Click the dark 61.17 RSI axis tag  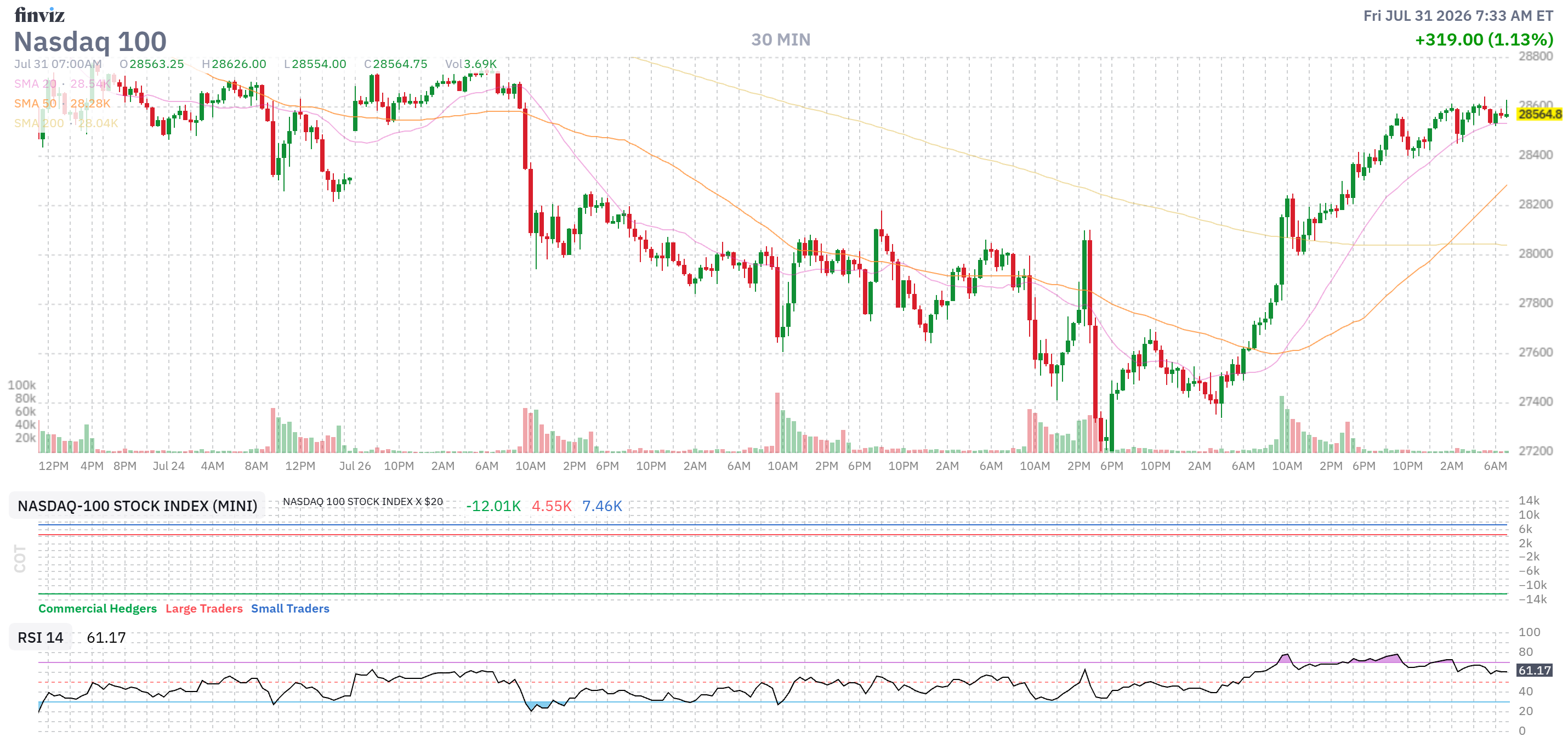pyautogui.click(x=1535, y=670)
